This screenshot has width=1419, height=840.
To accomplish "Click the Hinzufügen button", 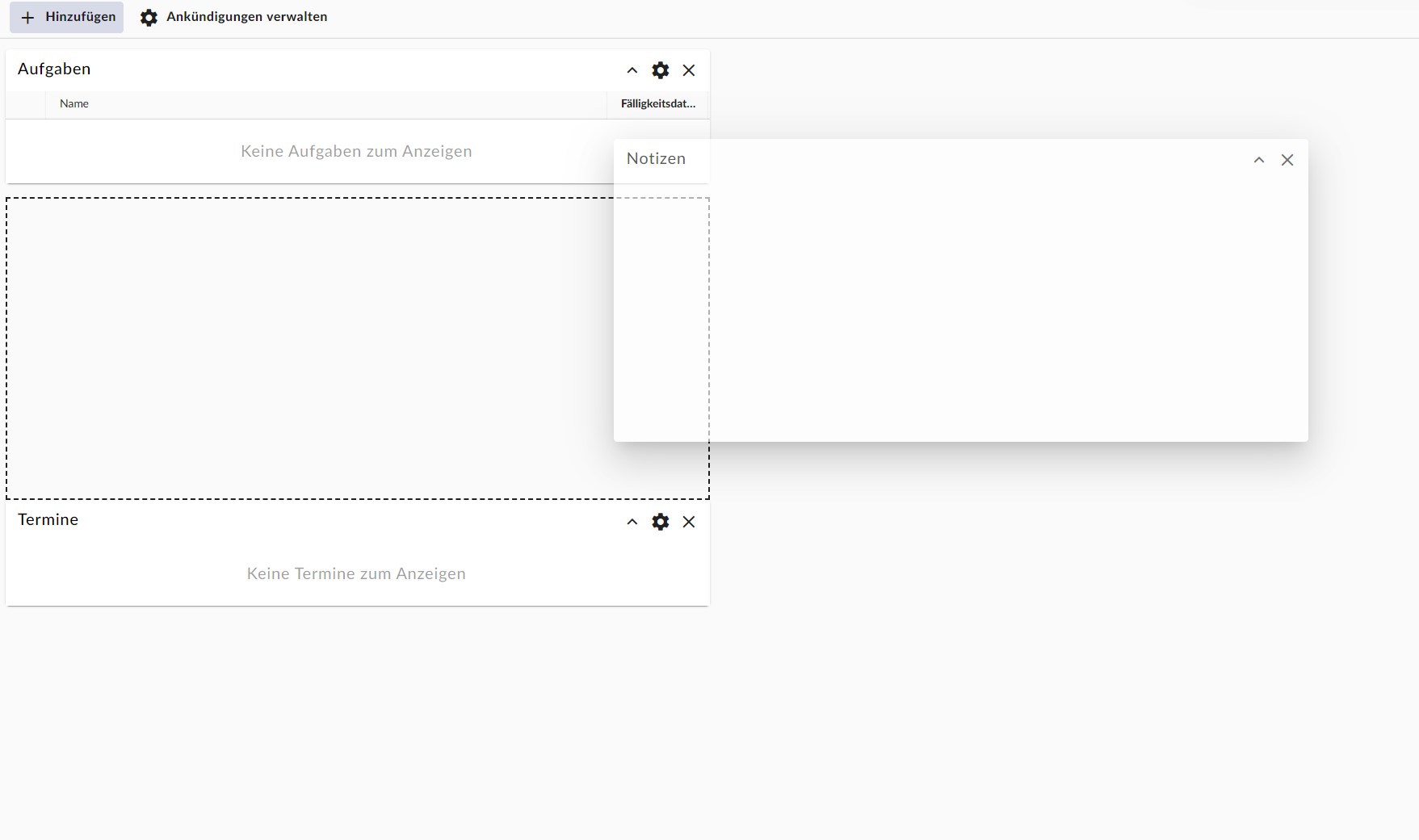I will coord(67,17).
